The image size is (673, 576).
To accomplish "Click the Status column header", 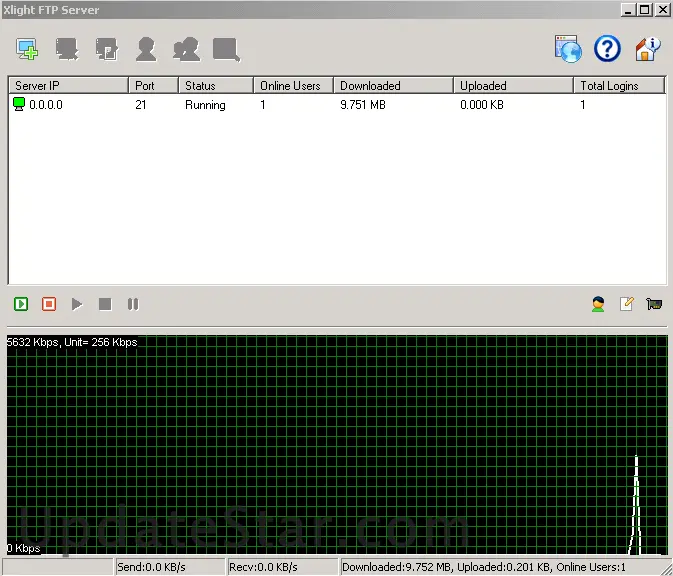I will point(215,86).
